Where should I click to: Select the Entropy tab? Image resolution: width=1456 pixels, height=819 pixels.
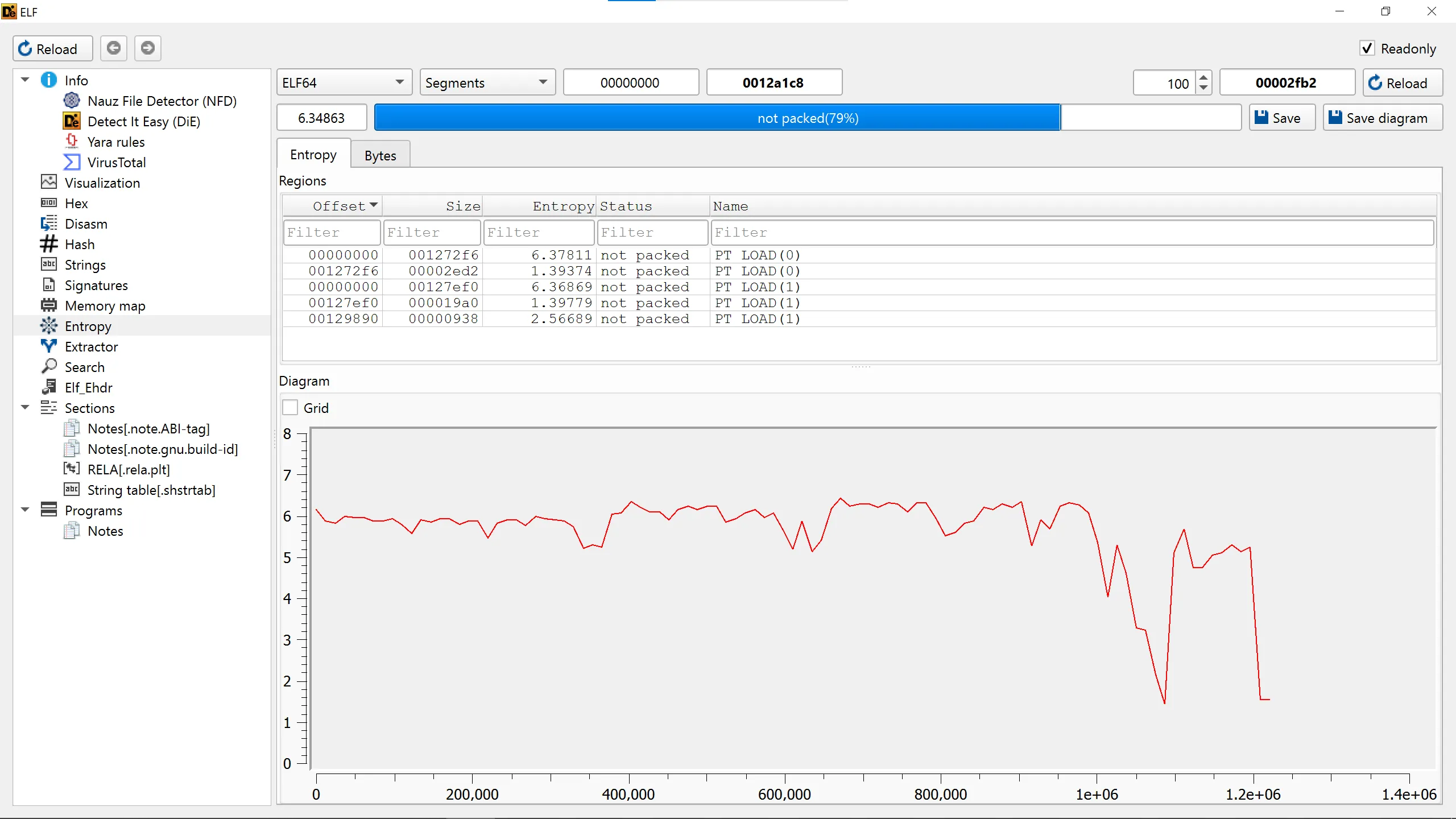[x=313, y=155]
